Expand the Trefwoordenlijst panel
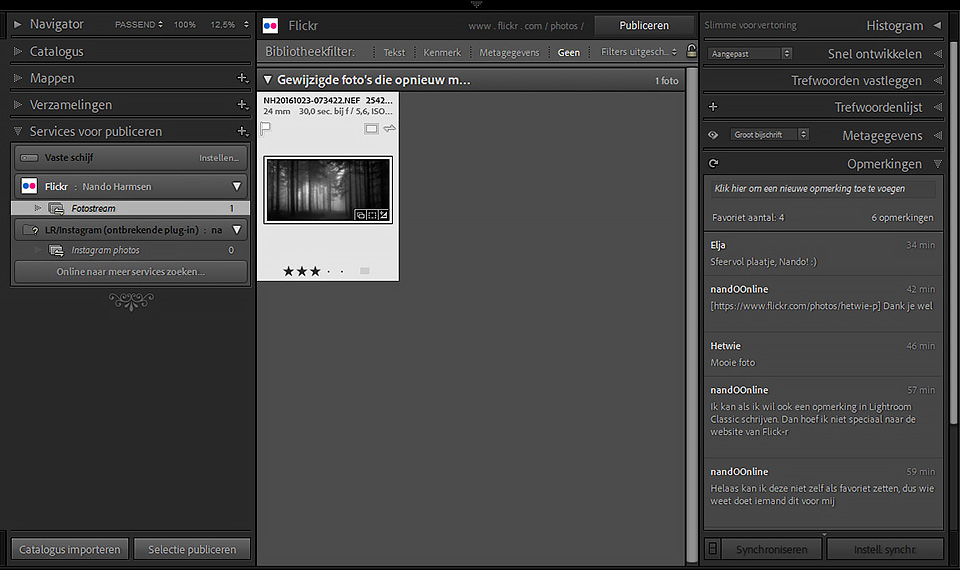This screenshot has width=960, height=570. [x=937, y=107]
